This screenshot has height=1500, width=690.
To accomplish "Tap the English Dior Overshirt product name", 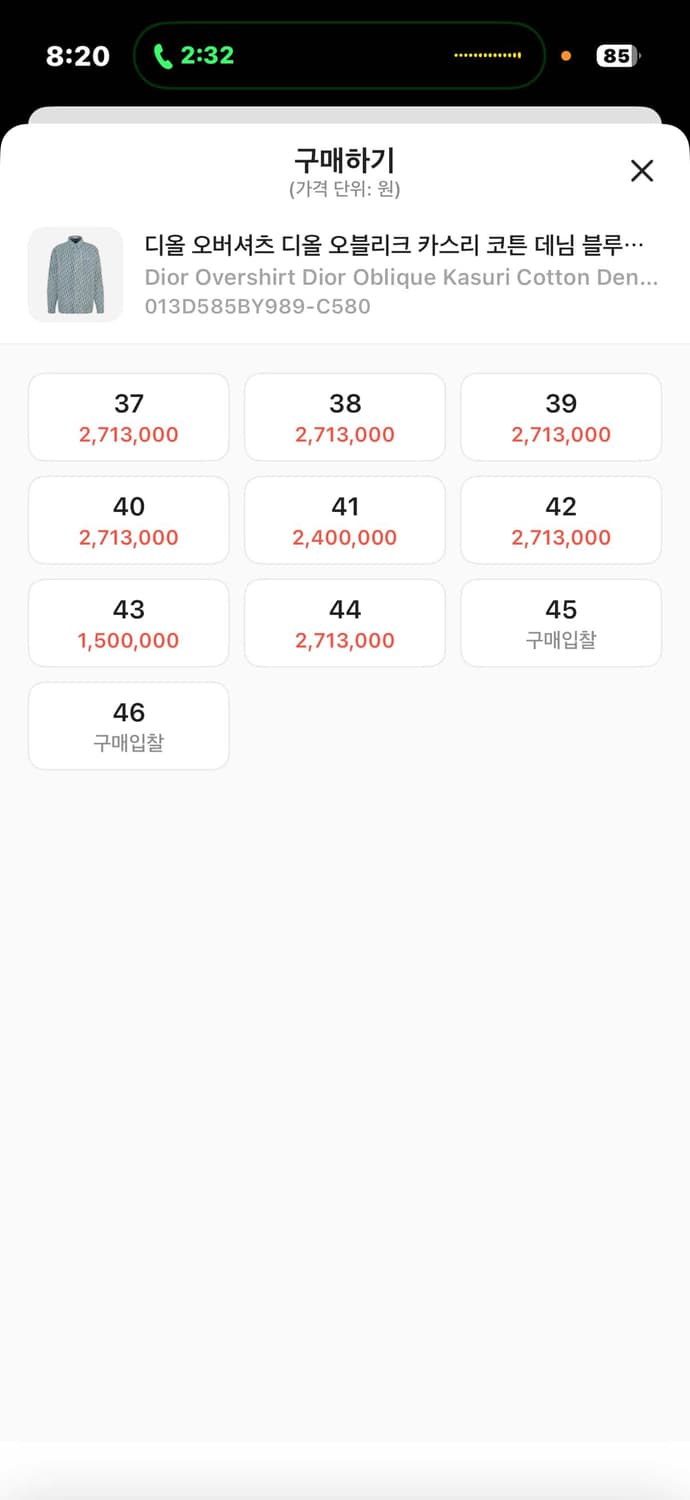I will pos(400,277).
